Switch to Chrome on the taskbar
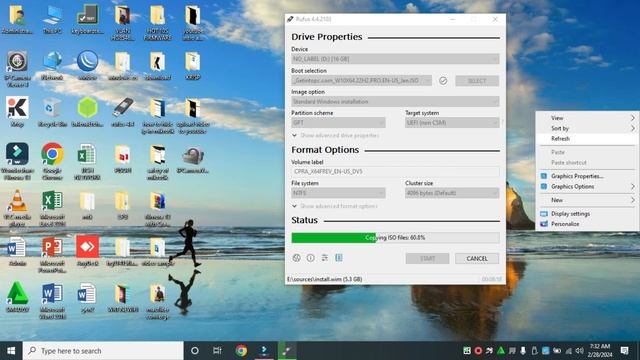The width and height of the screenshot is (640, 360). coord(241,351)
